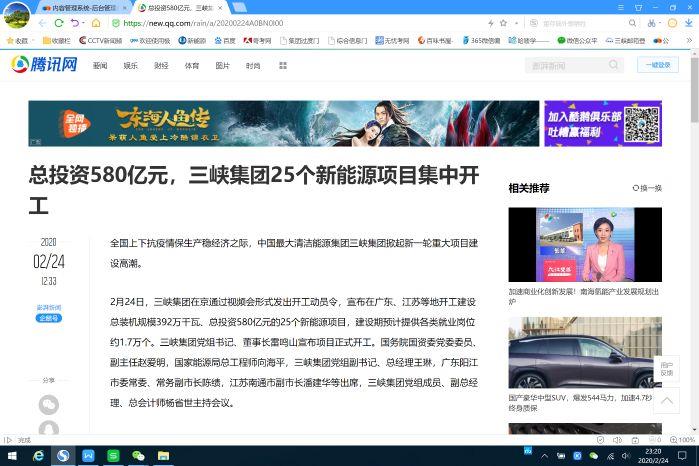Open the 体育 navigation item

(192, 66)
